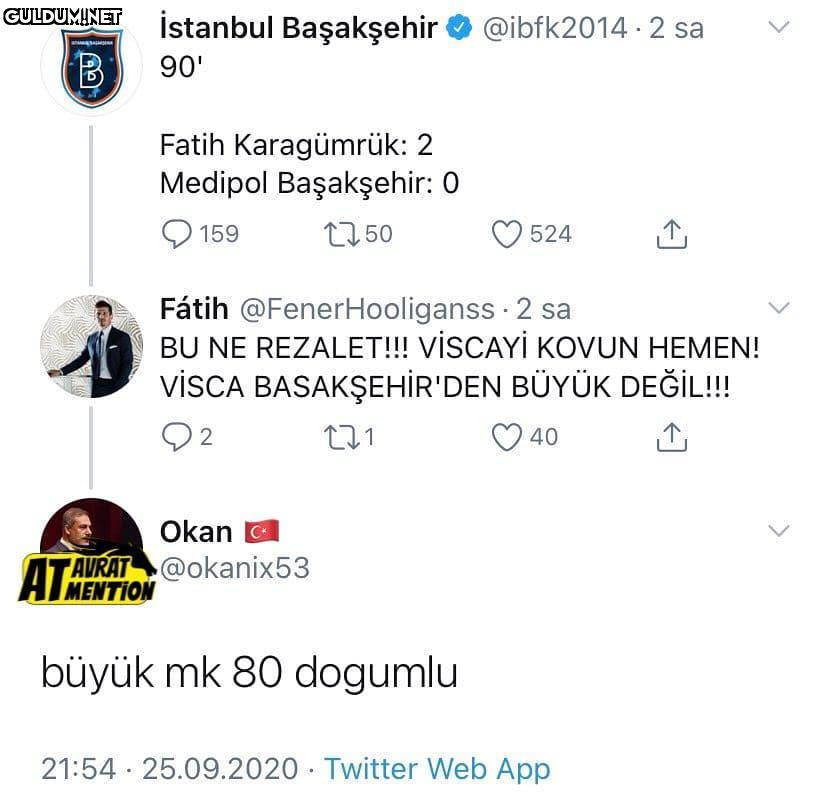The height and width of the screenshot is (809, 828).
Task: Like the Başakşehir tweet with 524 likes
Action: pos(507,234)
